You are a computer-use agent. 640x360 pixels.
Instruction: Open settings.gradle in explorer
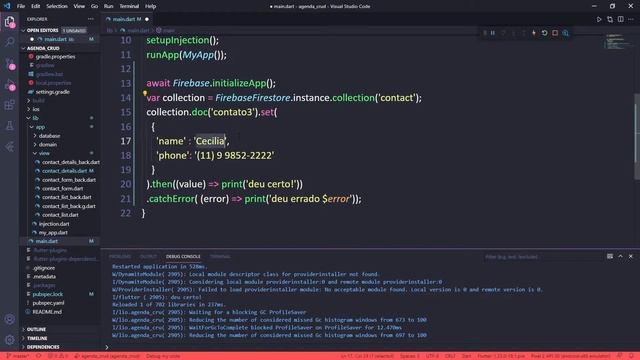52,92
